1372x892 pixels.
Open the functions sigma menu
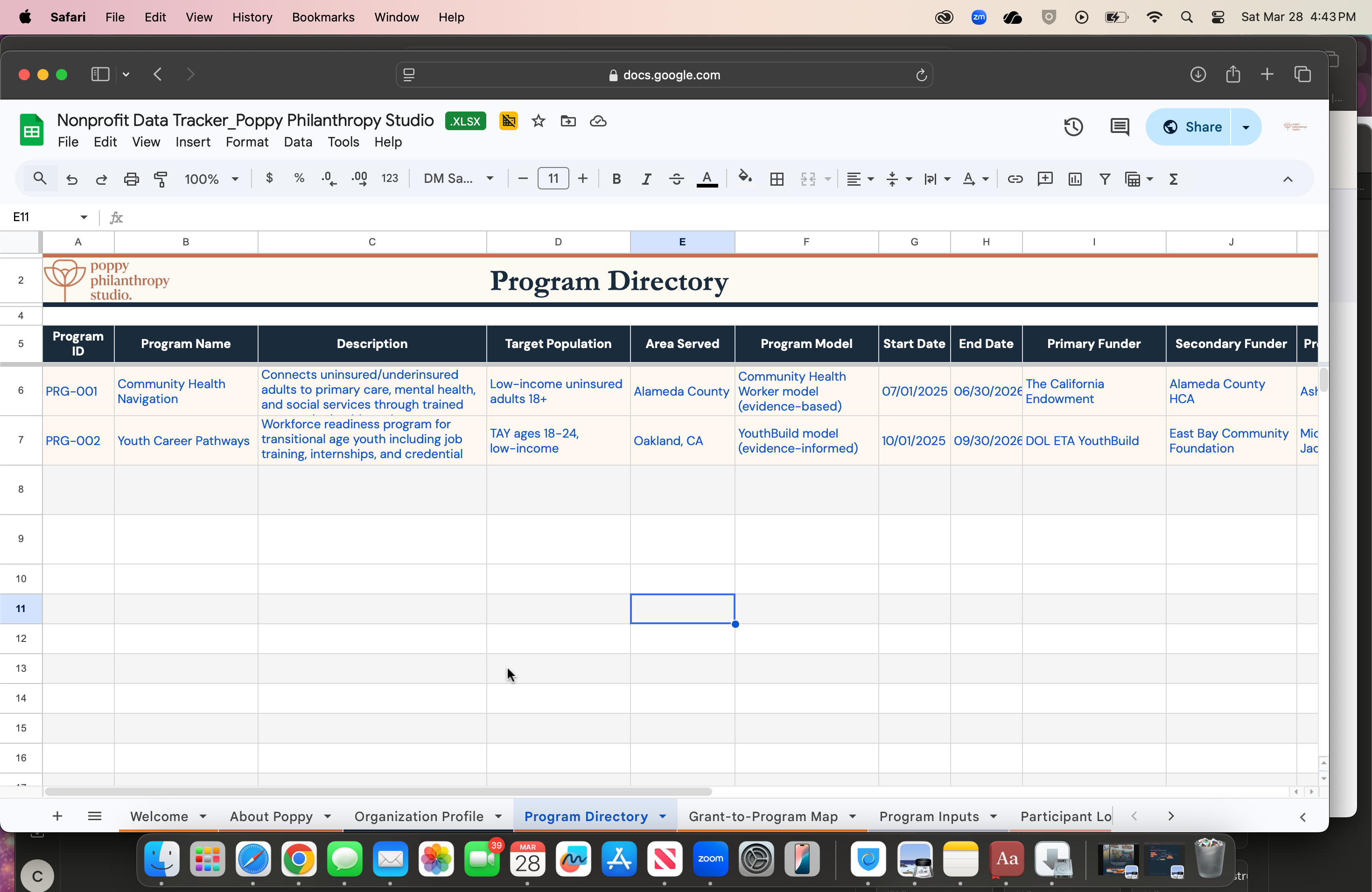point(1173,179)
